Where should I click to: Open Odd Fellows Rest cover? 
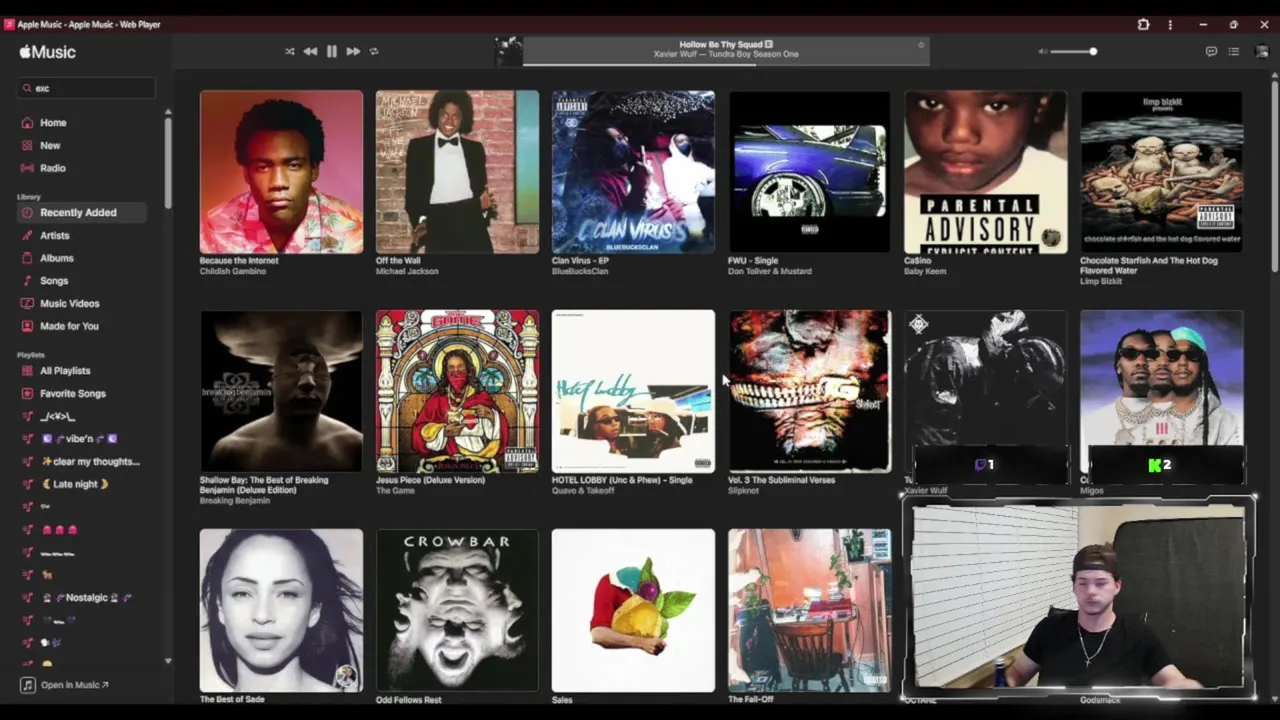coord(457,610)
